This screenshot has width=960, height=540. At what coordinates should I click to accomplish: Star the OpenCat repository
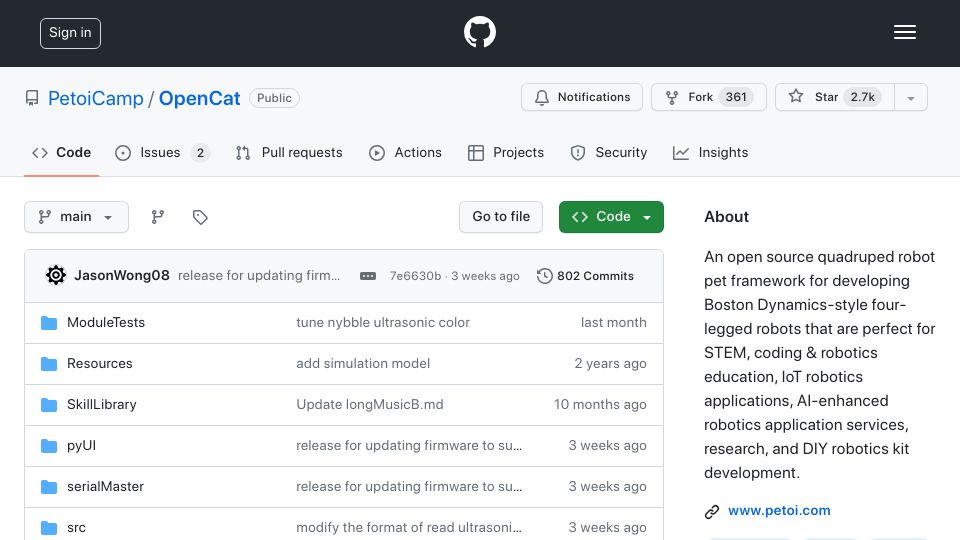(834, 97)
